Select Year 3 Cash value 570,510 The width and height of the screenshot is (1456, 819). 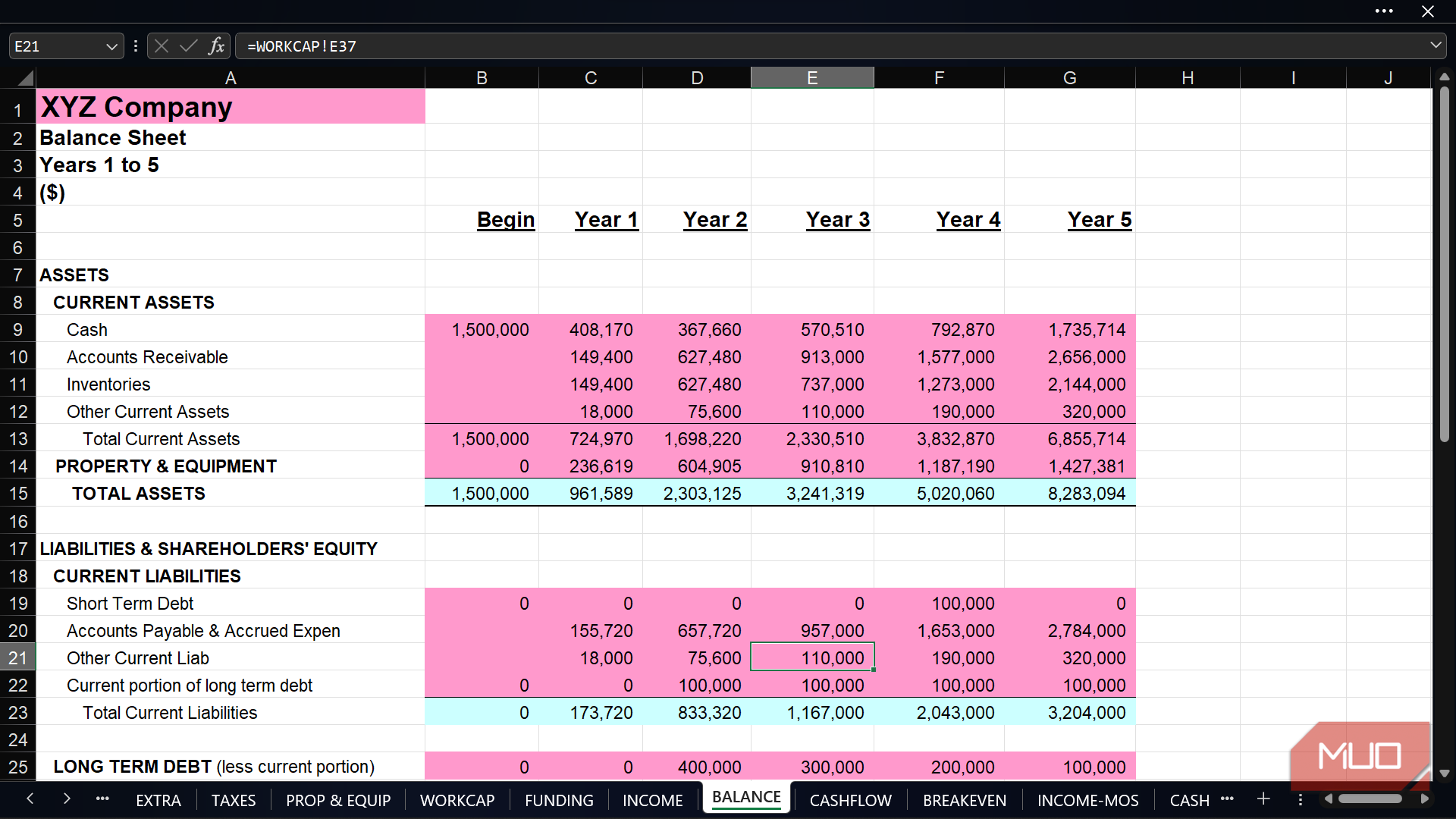coord(812,330)
